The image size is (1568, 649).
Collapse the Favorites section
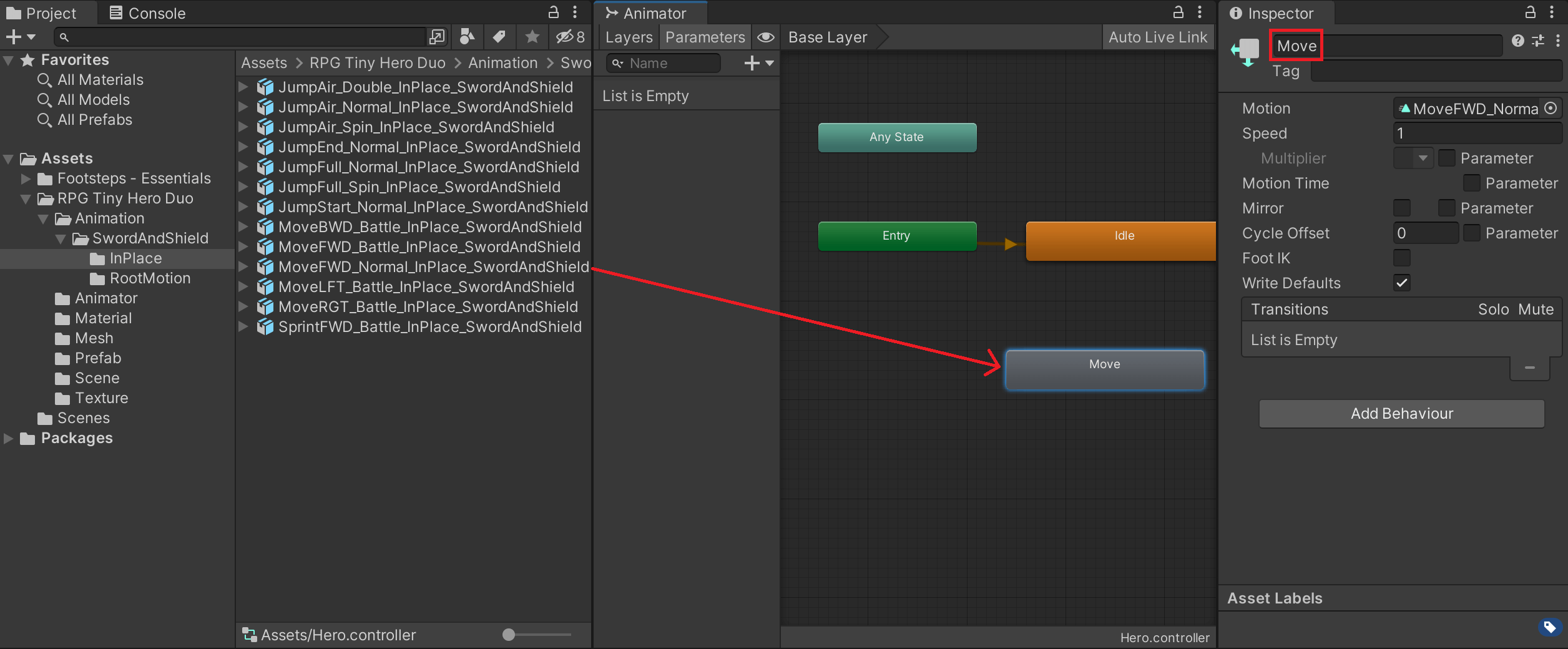9,60
